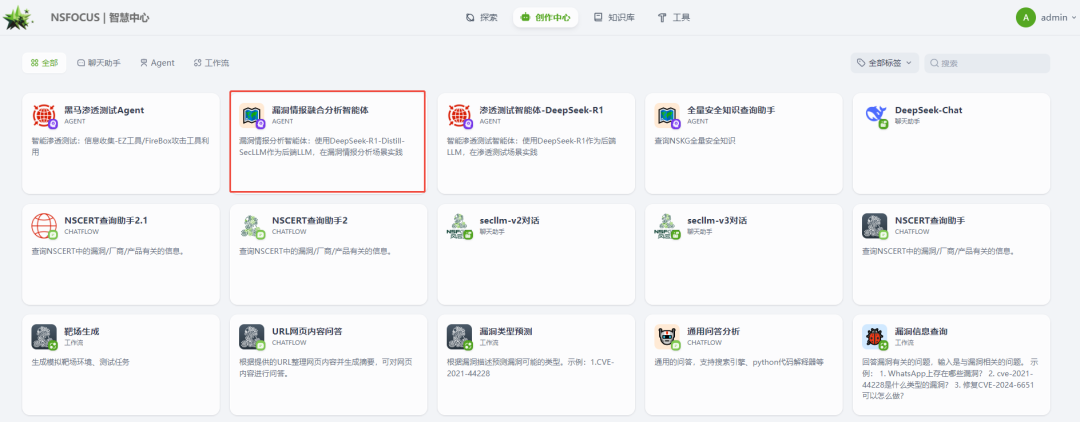
Task: Click the 搜索 input field
Action: [987, 63]
